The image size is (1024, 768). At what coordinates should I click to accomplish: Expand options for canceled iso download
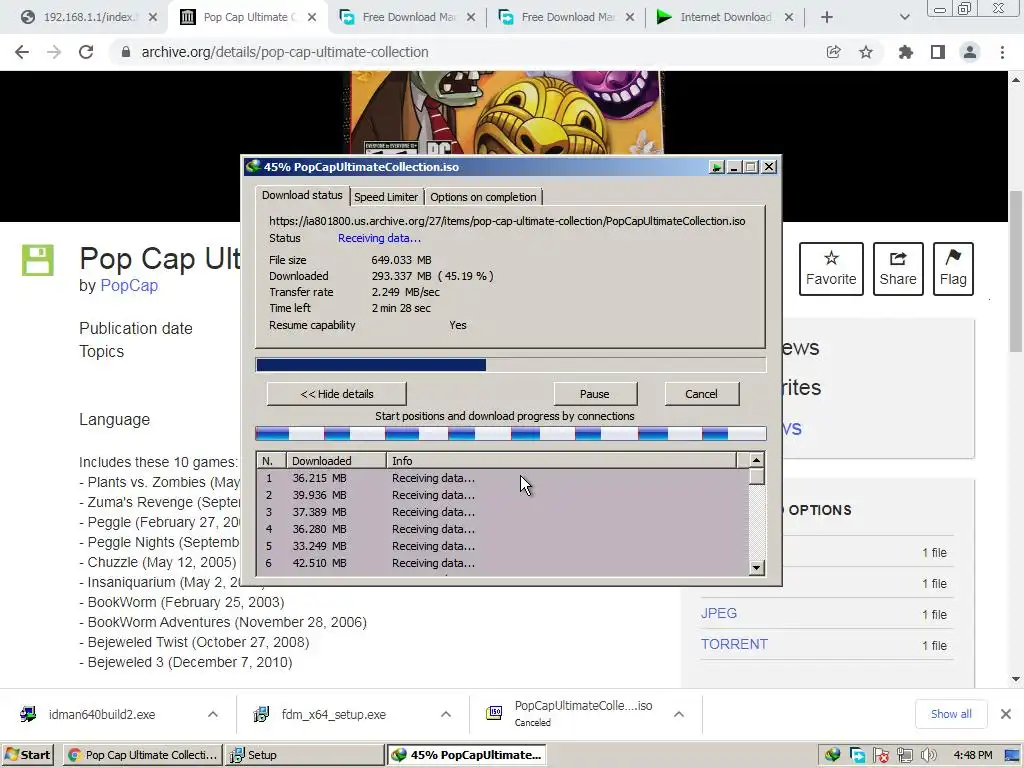(679, 714)
